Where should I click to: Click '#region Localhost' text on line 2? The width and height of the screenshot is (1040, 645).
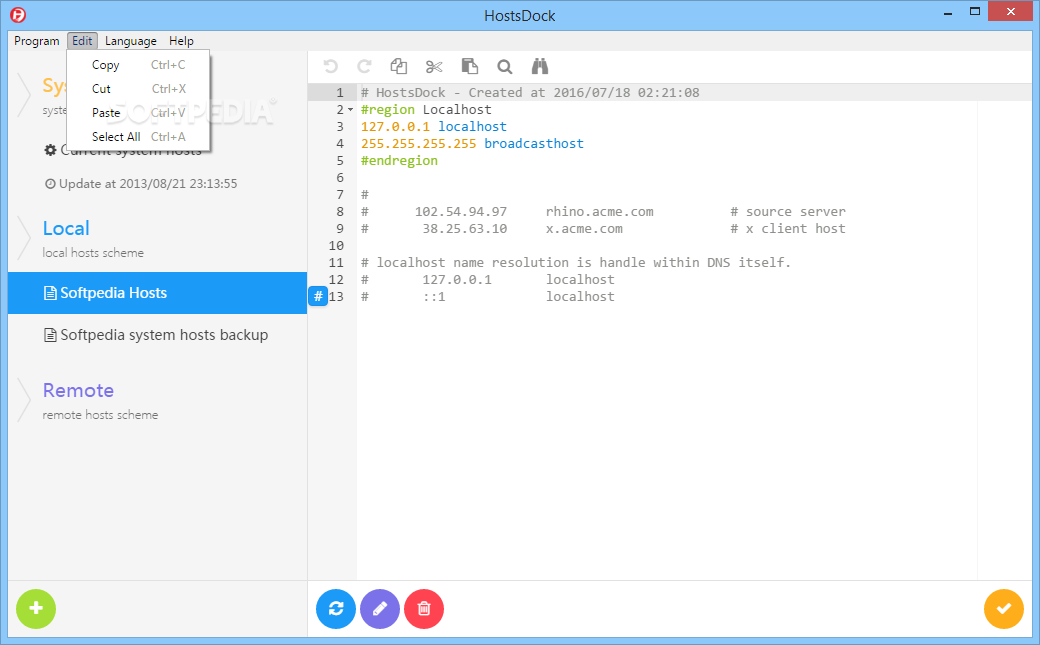click(x=426, y=109)
